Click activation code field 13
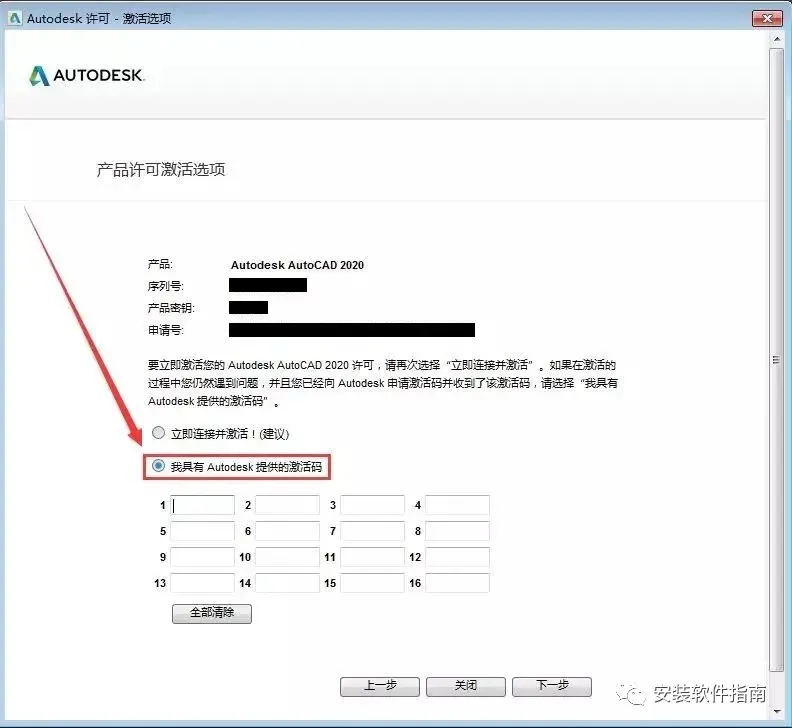The height and width of the screenshot is (728, 792). (x=203, y=583)
